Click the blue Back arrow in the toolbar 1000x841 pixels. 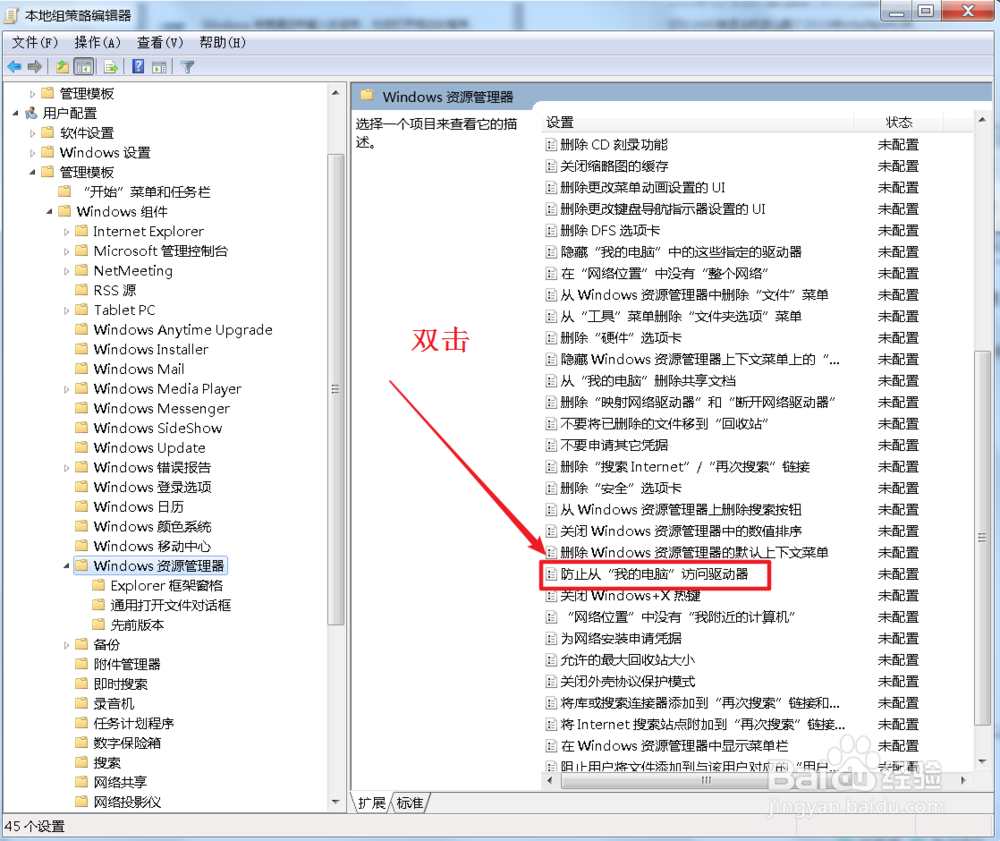click(14, 66)
